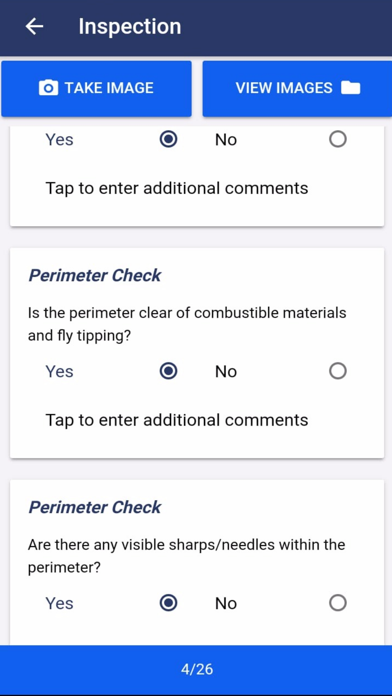
Task: Click the folder icon on View Images
Action: point(351,88)
